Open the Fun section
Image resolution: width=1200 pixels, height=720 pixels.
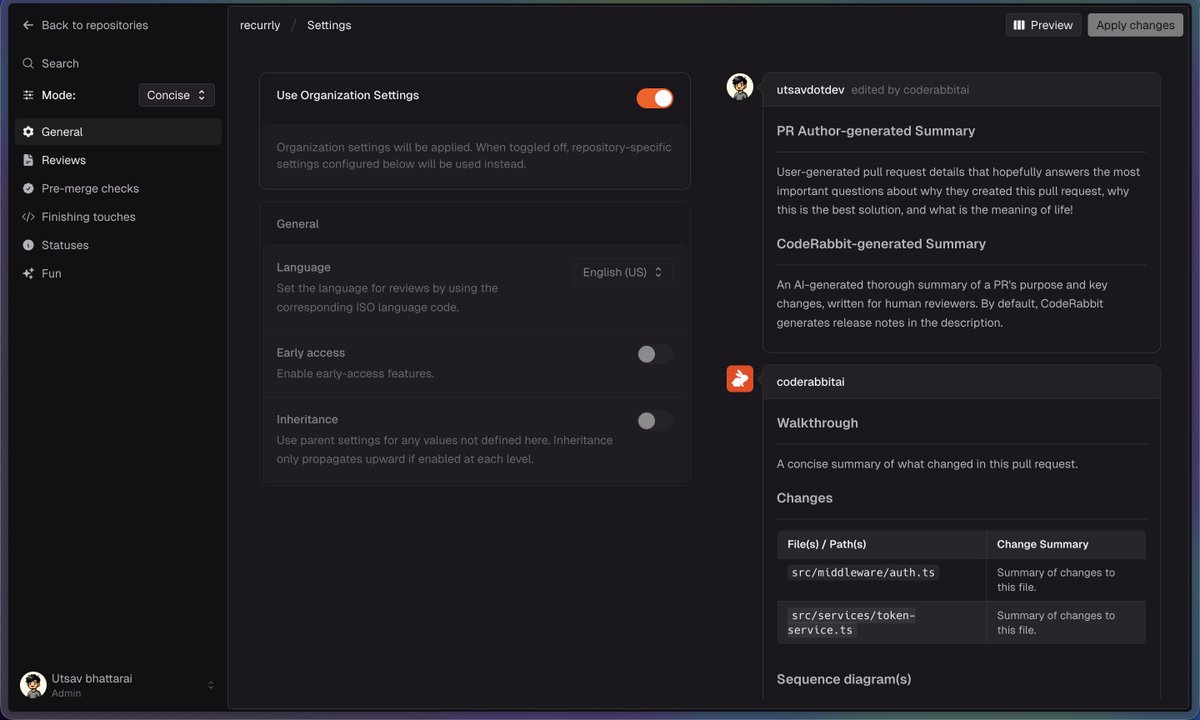tap(118, 273)
